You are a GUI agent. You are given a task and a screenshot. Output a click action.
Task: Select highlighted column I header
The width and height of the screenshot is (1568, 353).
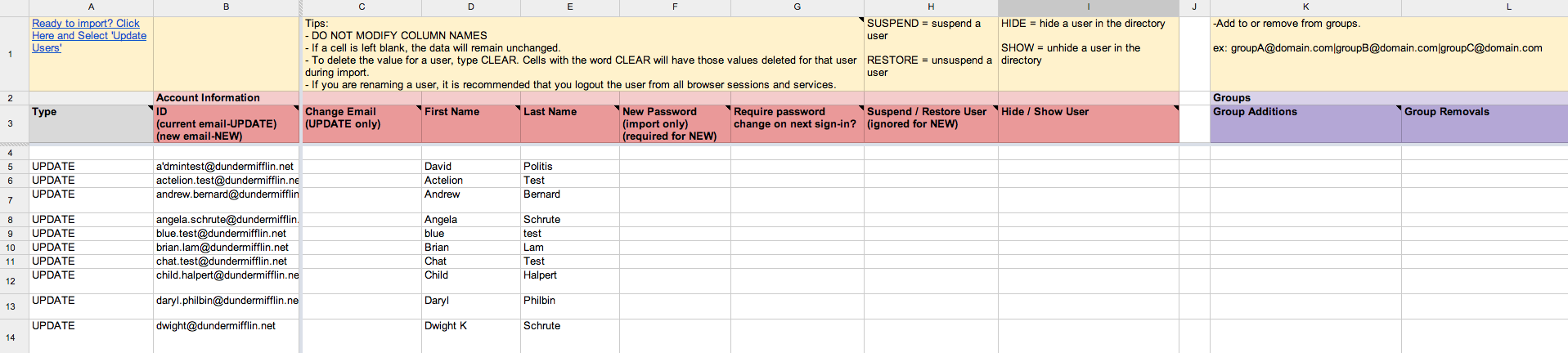(1089, 7)
